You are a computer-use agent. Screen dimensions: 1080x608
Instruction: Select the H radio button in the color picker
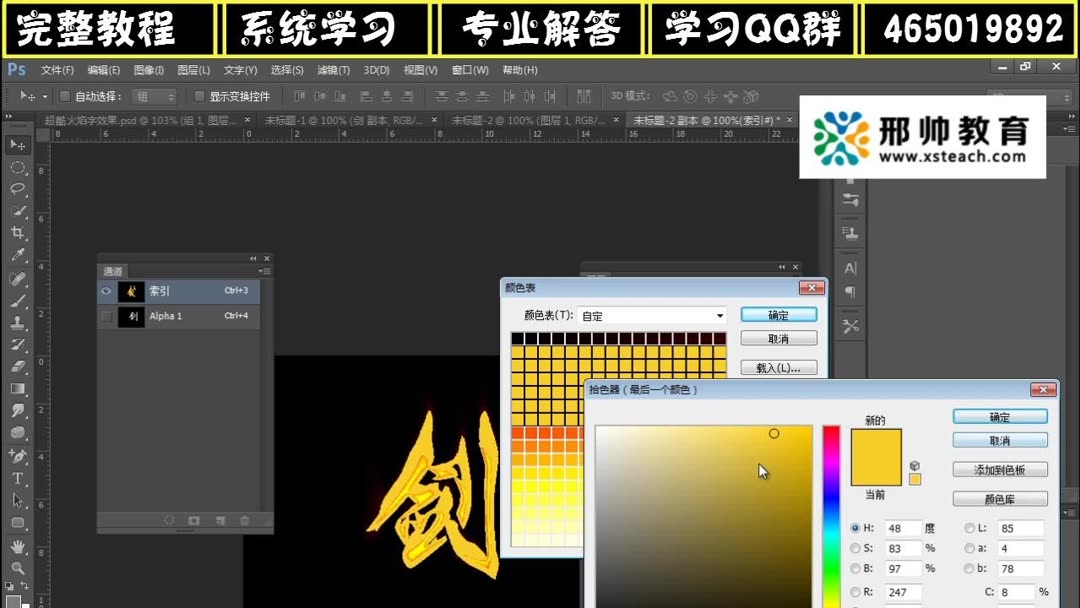(x=856, y=528)
